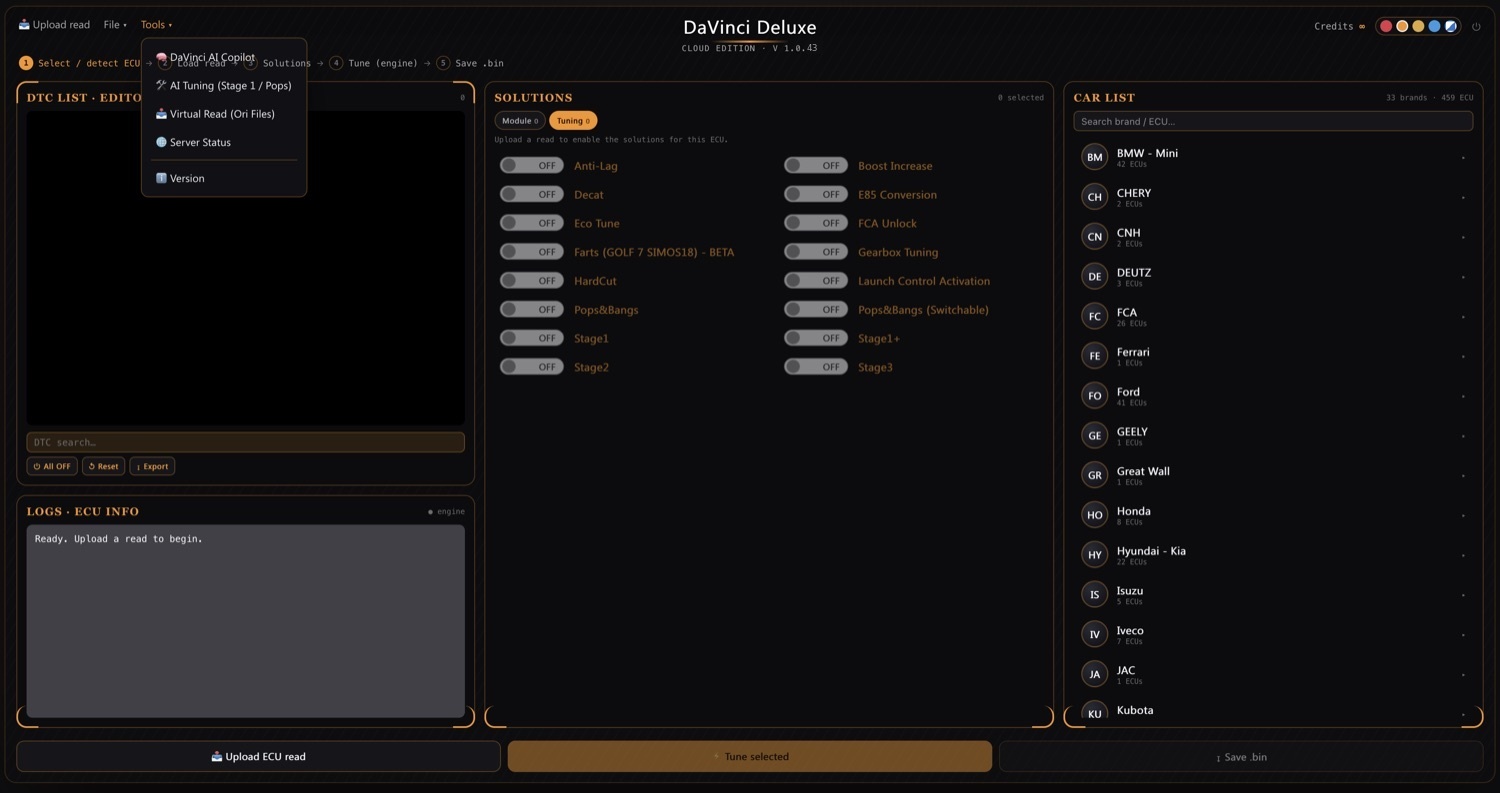Select Version menu entry
This screenshot has width=1500, height=793.
[x=224, y=178]
